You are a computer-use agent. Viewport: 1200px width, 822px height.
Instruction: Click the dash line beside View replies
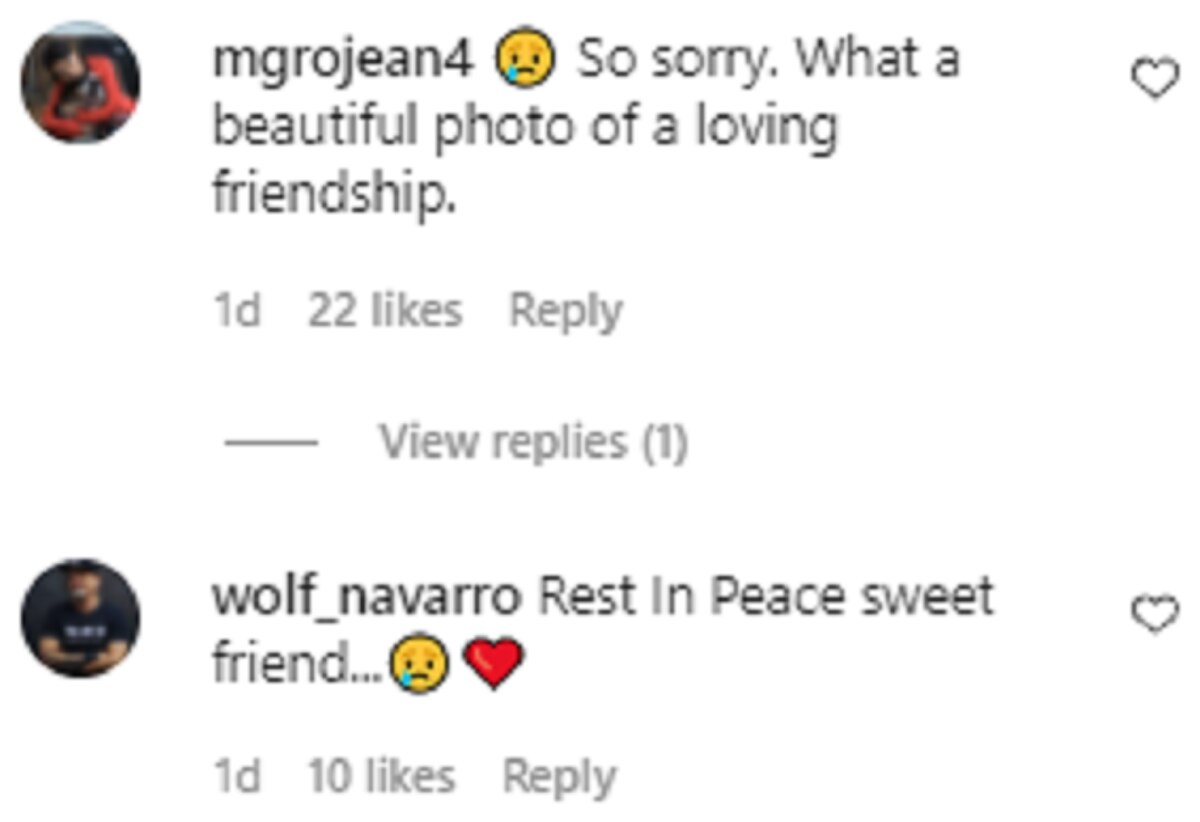tap(271, 442)
